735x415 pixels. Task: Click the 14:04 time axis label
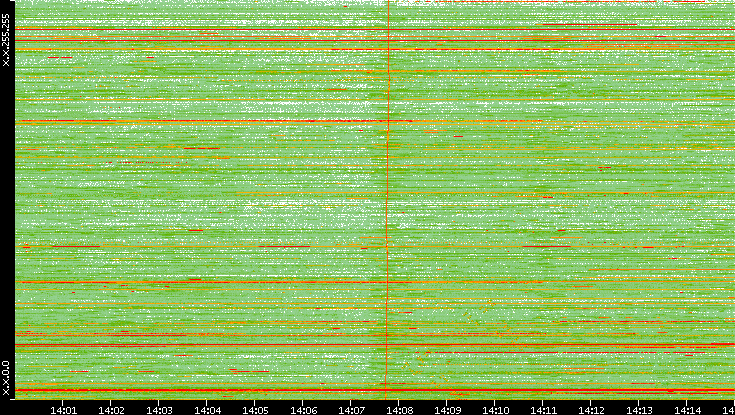pyautogui.click(x=207, y=411)
